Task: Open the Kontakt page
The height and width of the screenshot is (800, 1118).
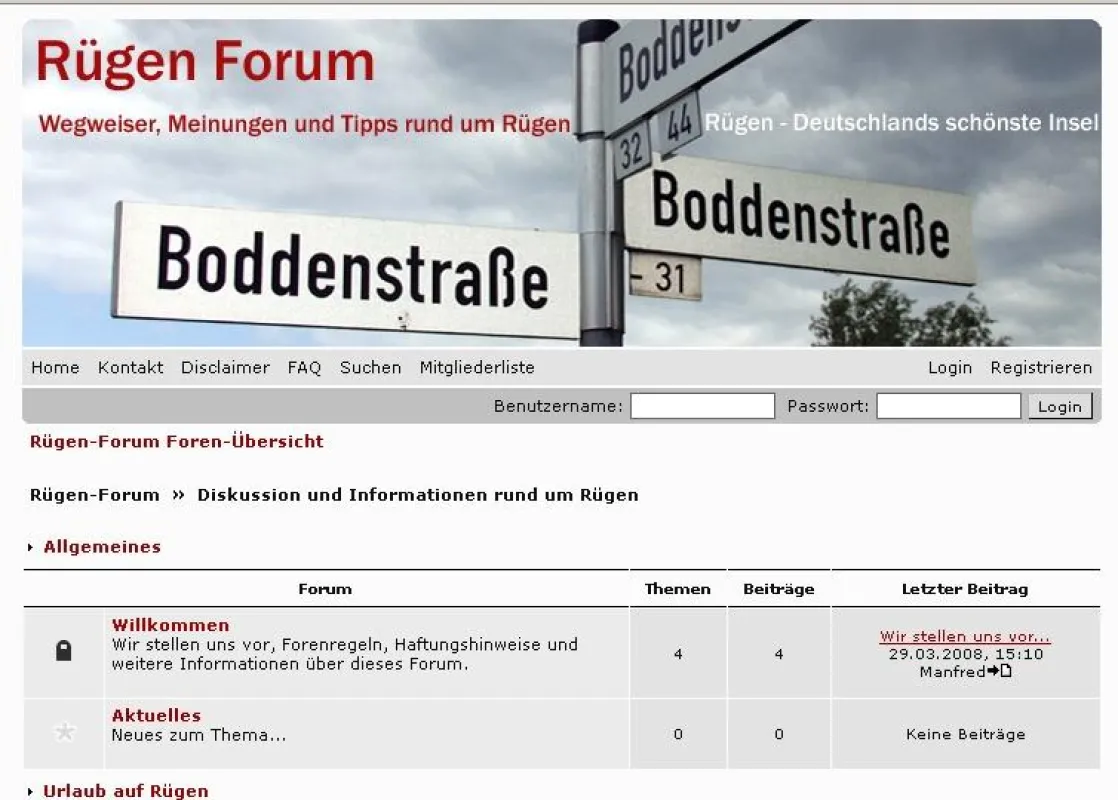Action: 130,367
